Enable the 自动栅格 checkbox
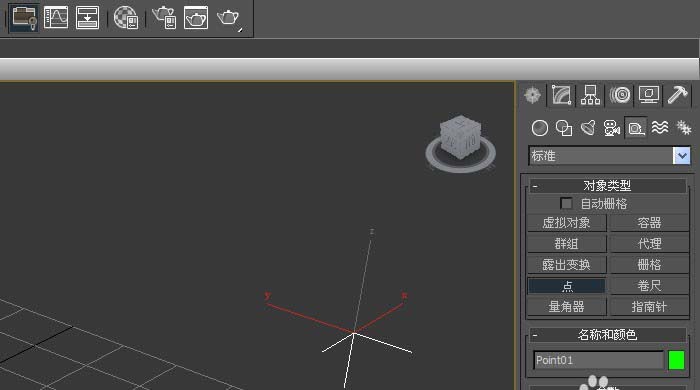The height and width of the screenshot is (390, 700). tap(566, 203)
